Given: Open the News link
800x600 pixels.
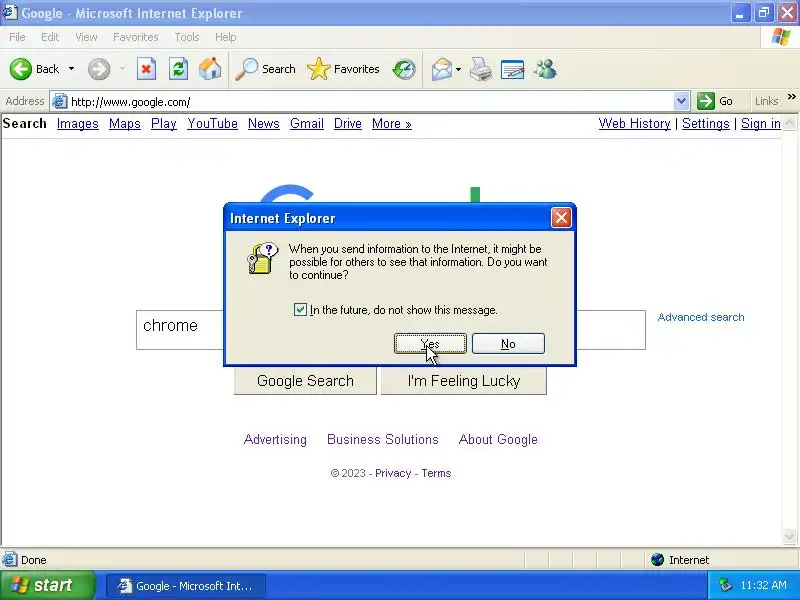Looking at the screenshot, I should click(x=264, y=123).
